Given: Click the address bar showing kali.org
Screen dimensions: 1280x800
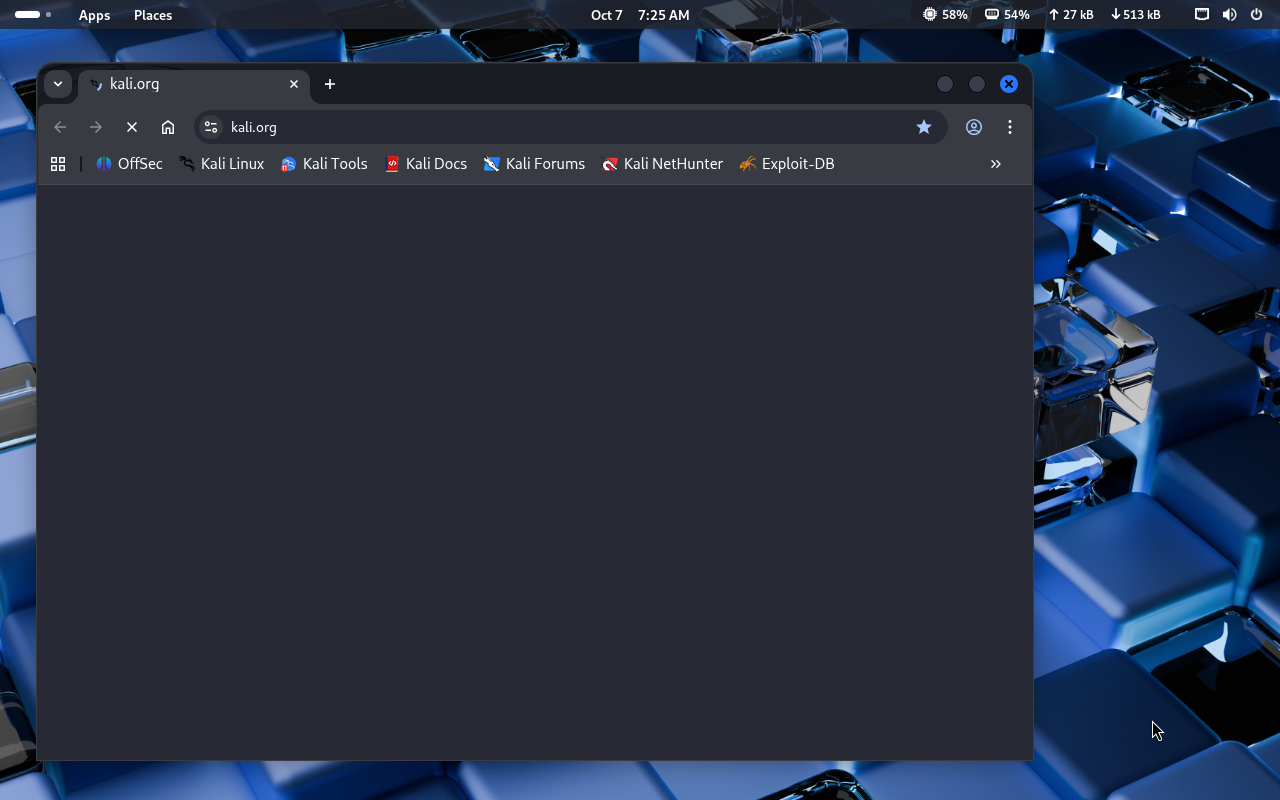Looking at the screenshot, I should [x=560, y=127].
